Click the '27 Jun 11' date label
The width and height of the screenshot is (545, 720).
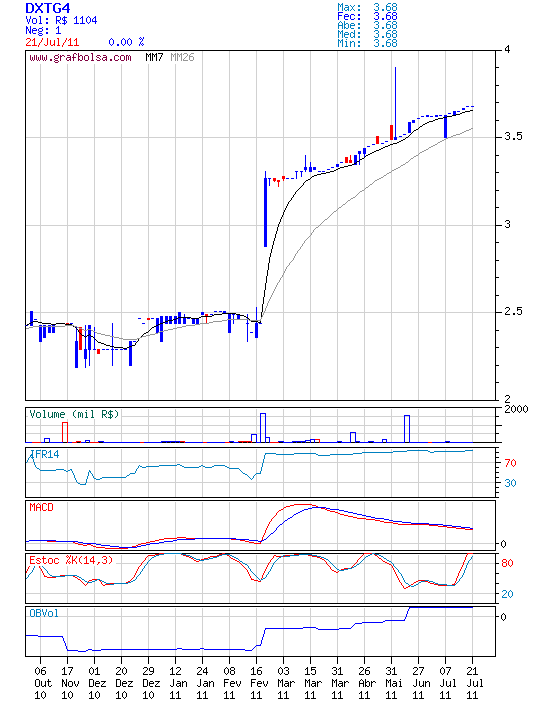click(x=421, y=683)
